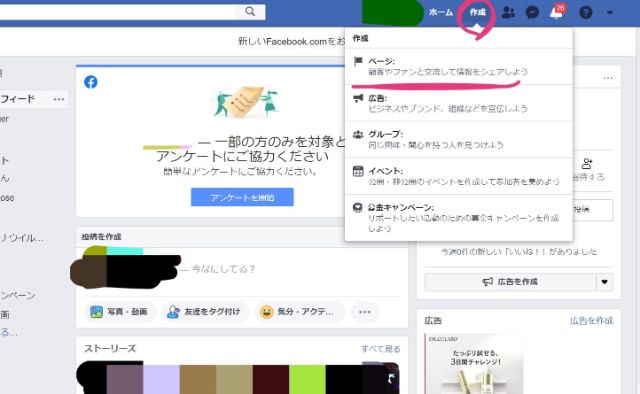The height and width of the screenshot is (394, 640).
Task: Click the invite person-plus icon
Action: (587, 164)
